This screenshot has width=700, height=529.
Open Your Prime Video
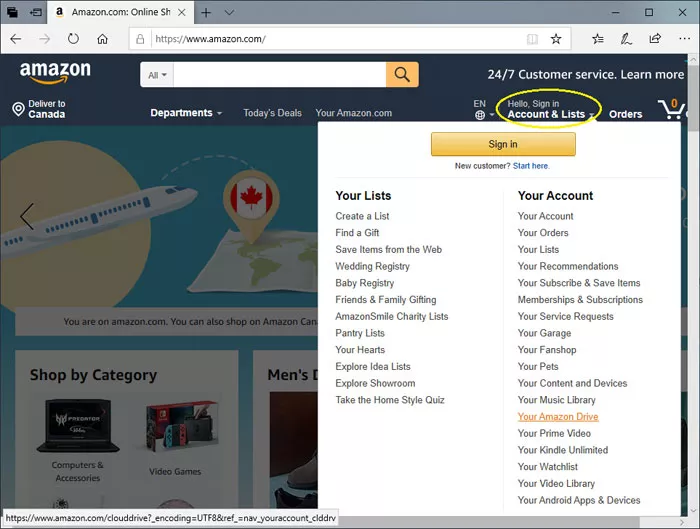click(x=554, y=433)
